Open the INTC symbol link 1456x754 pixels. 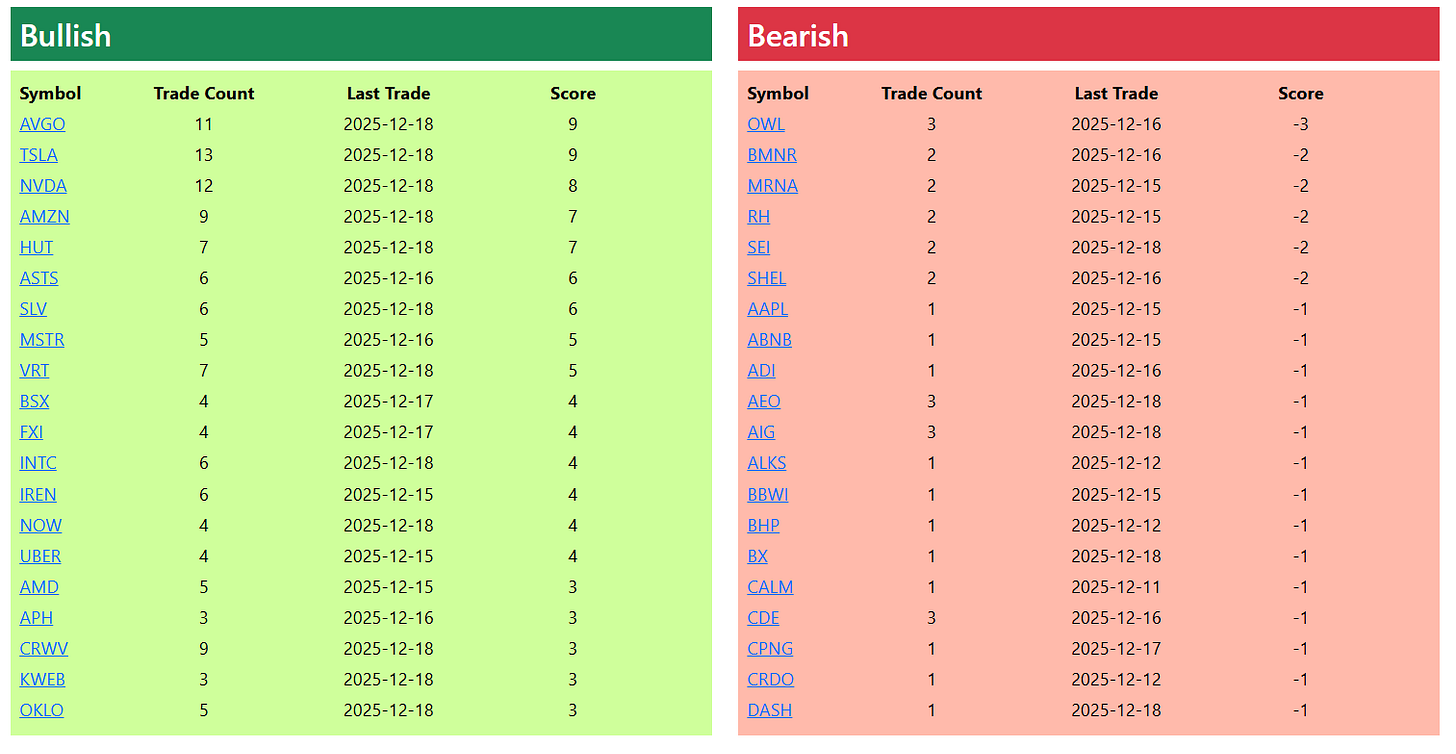pos(38,464)
